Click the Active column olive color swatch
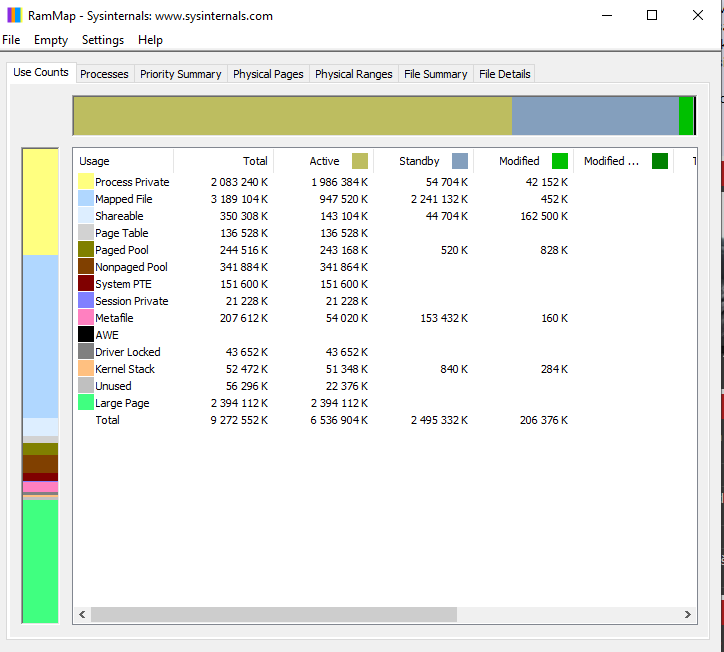 pyautogui.click(x=360, y=161)
